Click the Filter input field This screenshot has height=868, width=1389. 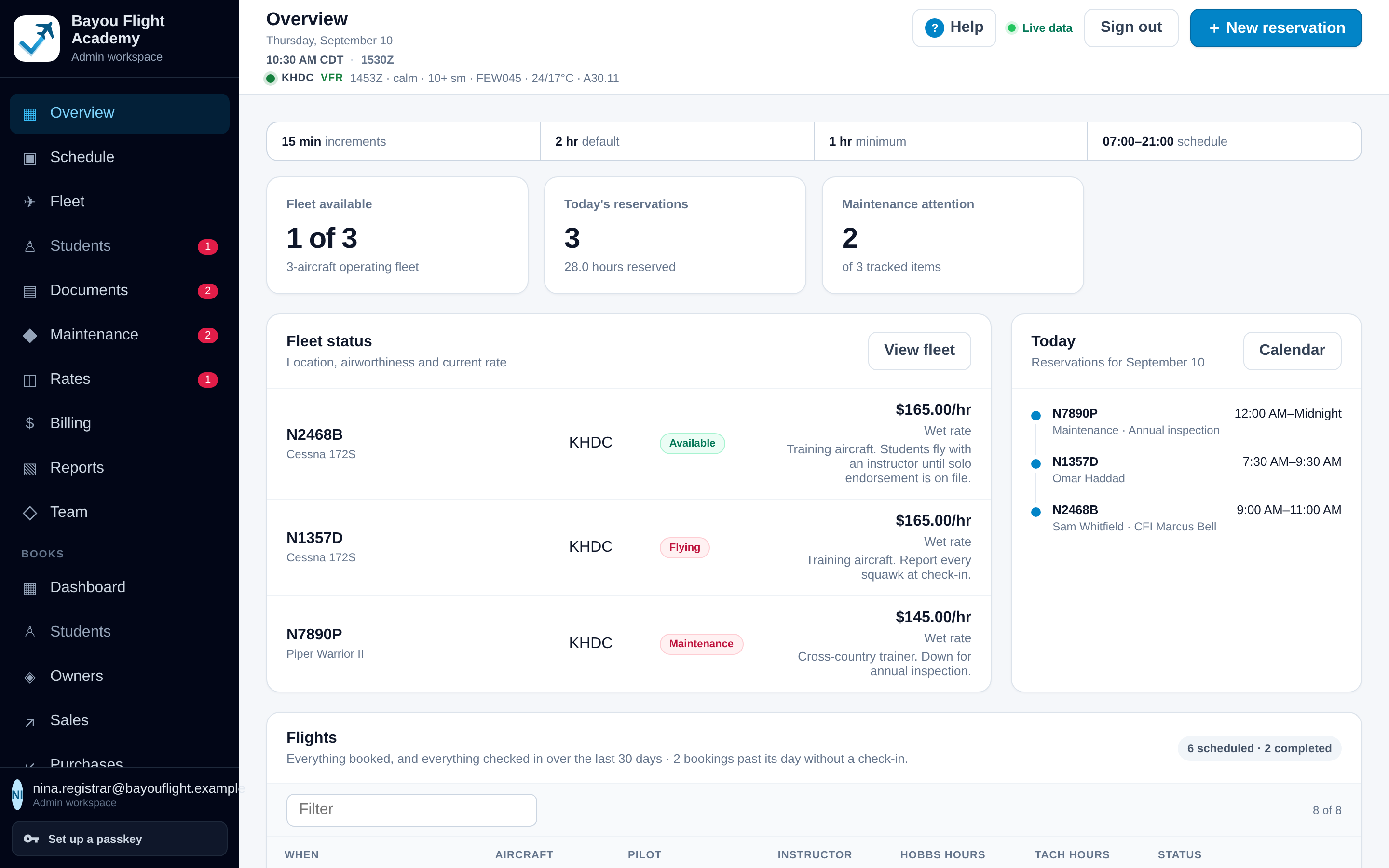coord(411,810)
